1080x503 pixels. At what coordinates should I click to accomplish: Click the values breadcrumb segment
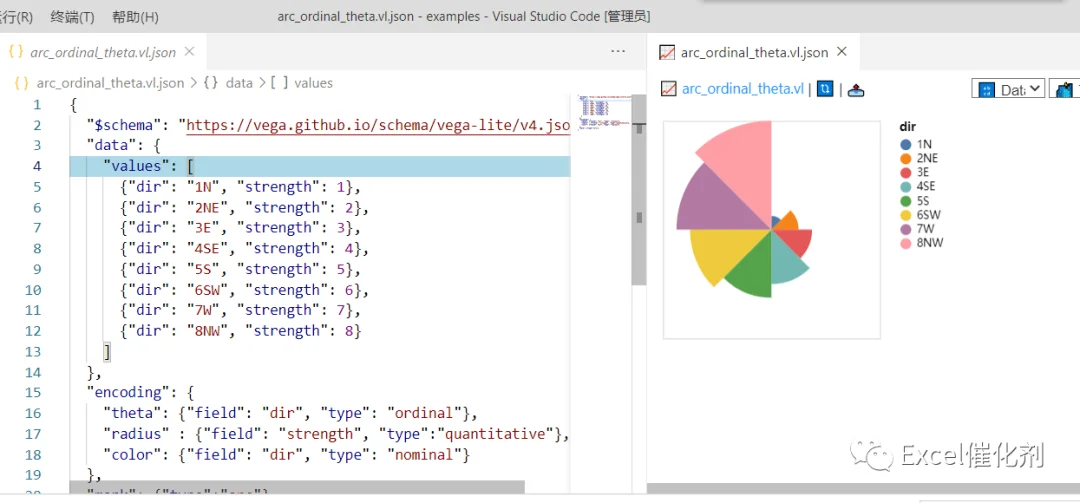(x=313, y=83)
